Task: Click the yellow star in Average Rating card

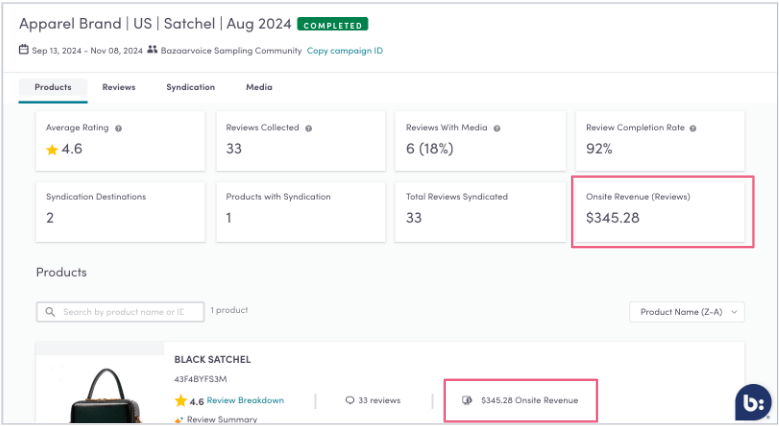Action: 52,150
